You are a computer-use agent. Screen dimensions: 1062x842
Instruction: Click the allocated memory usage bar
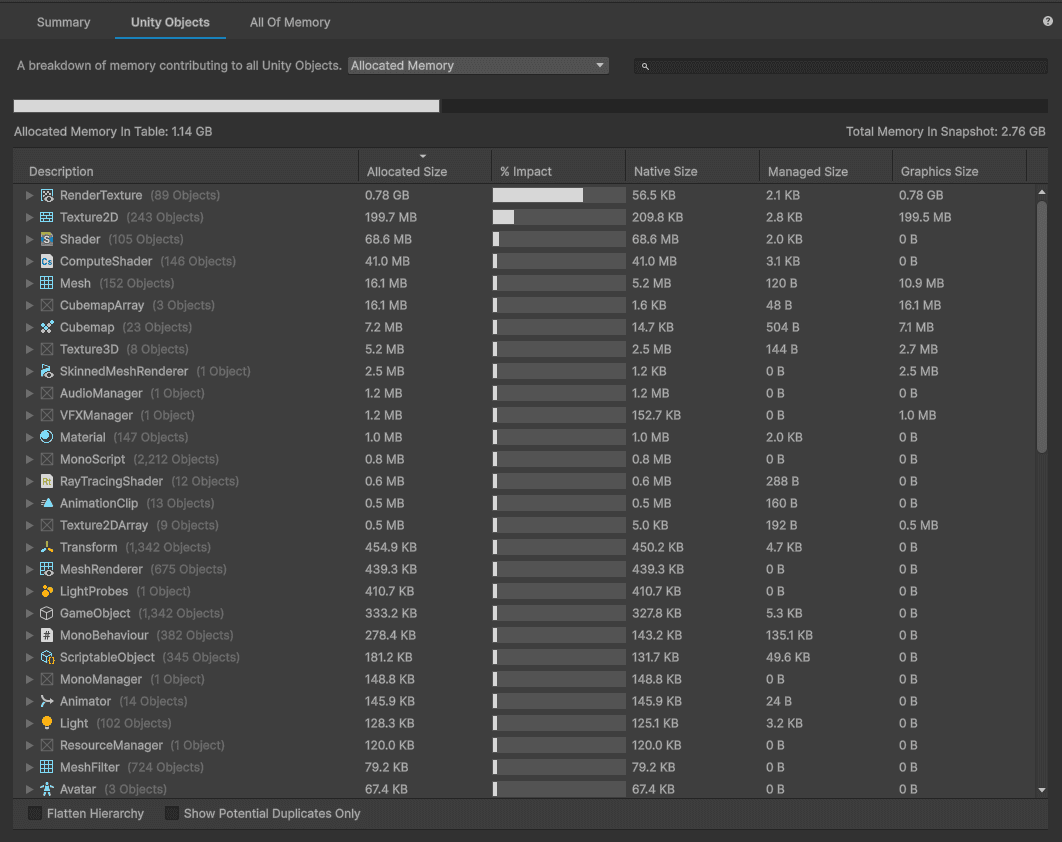226,106
